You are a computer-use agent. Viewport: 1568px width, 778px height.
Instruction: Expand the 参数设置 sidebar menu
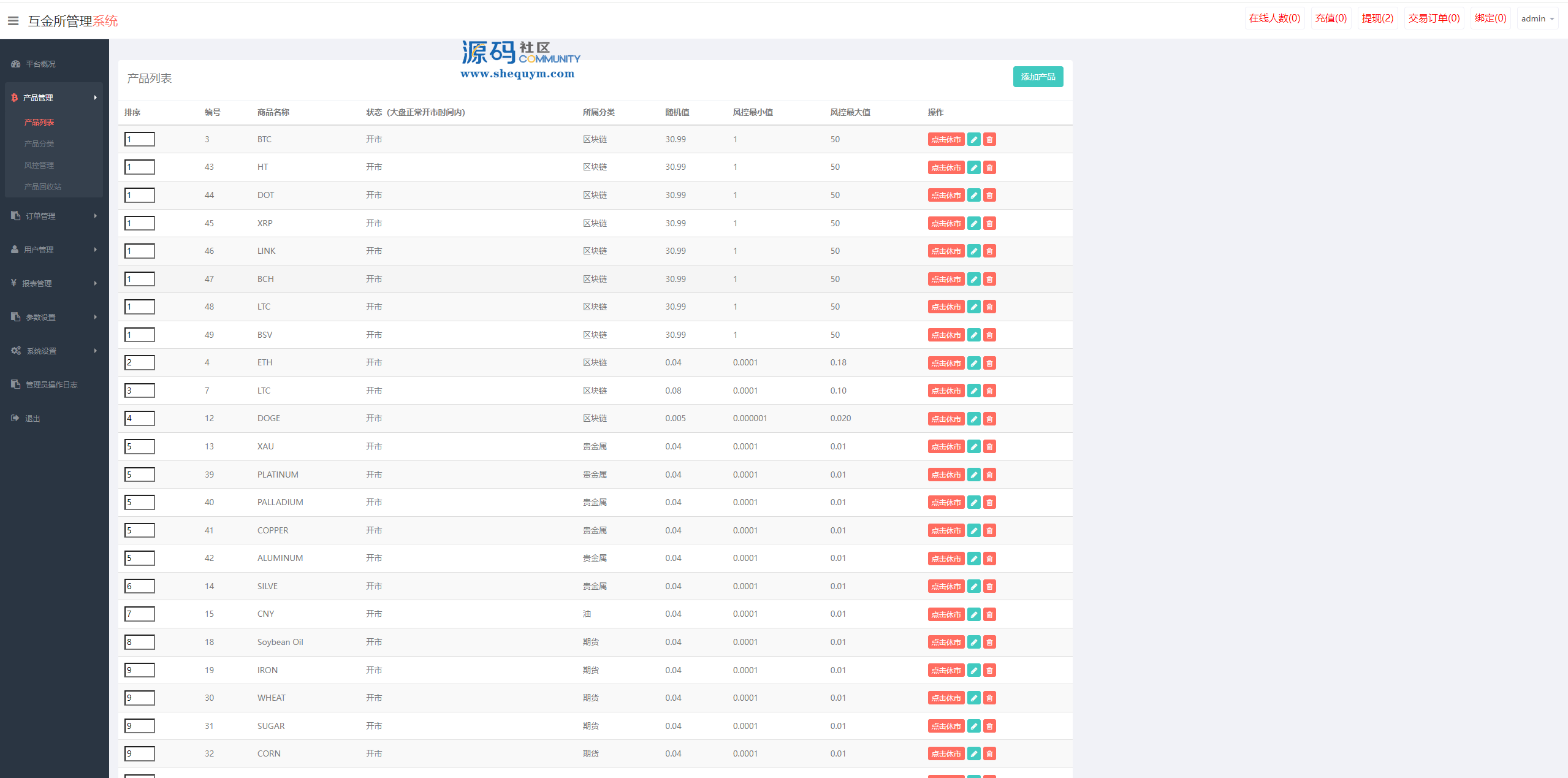(x=54, y=317)
